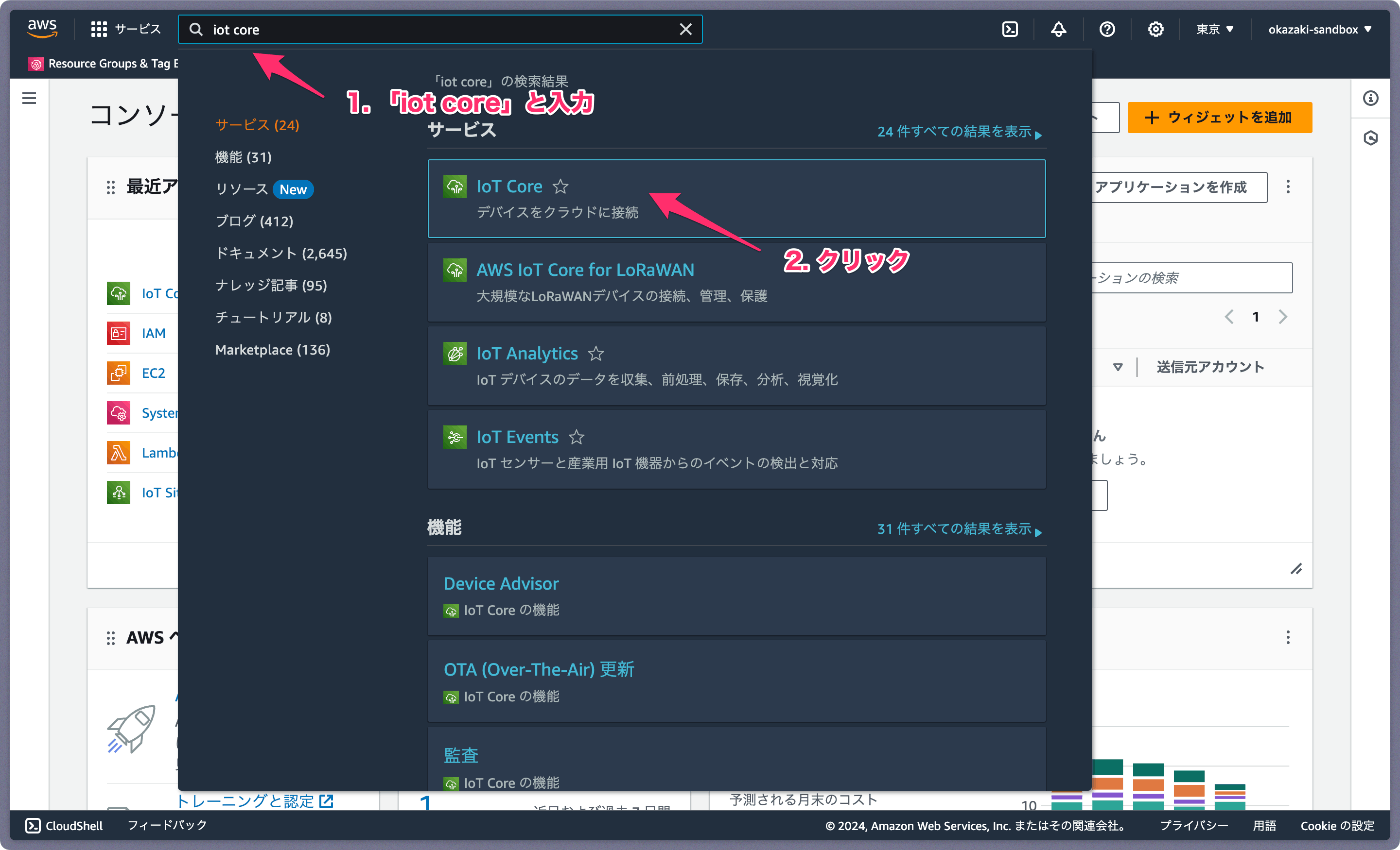
Task: Click the widget resize corner handle
Action: pos(1296,569)
